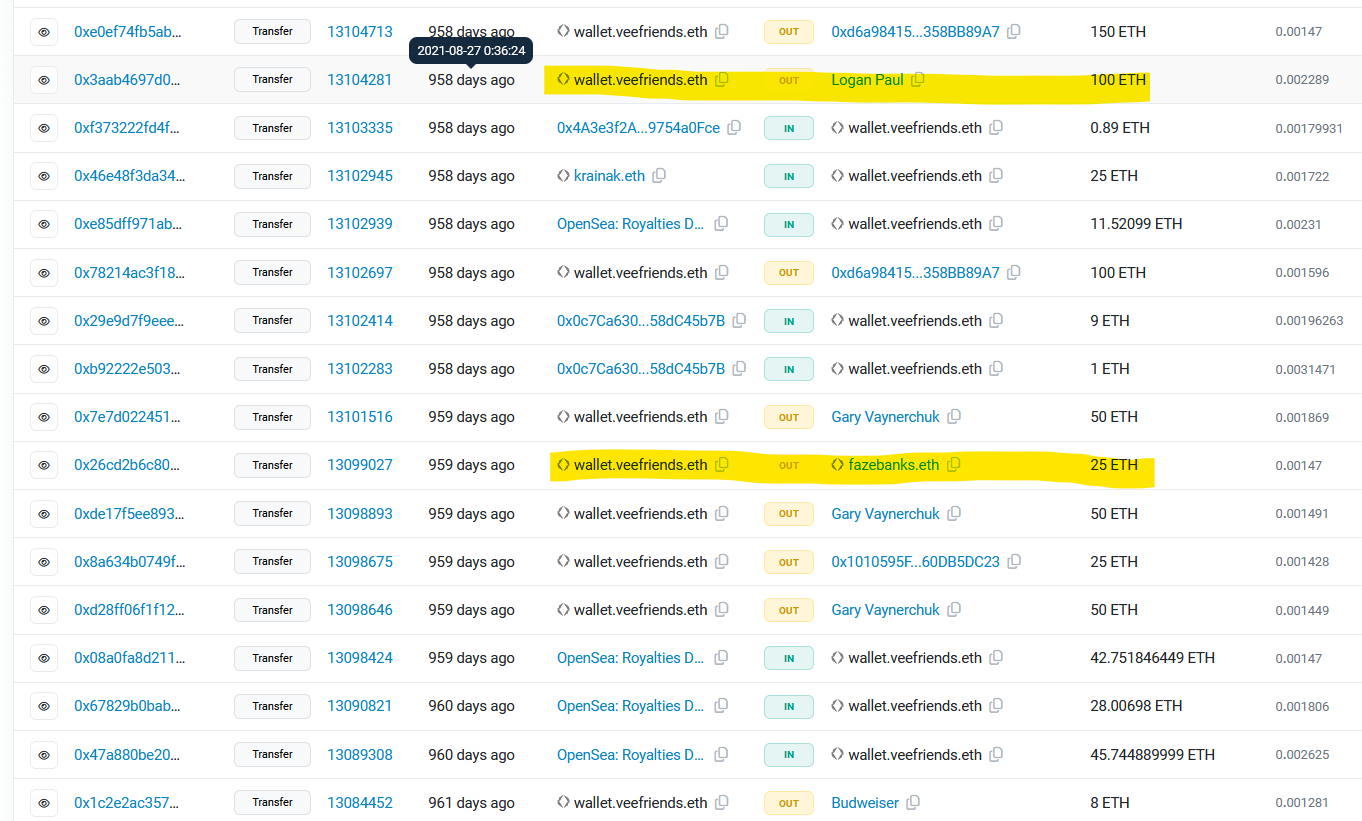Click the eye icon beside 0x78214ac3f18

44,273
